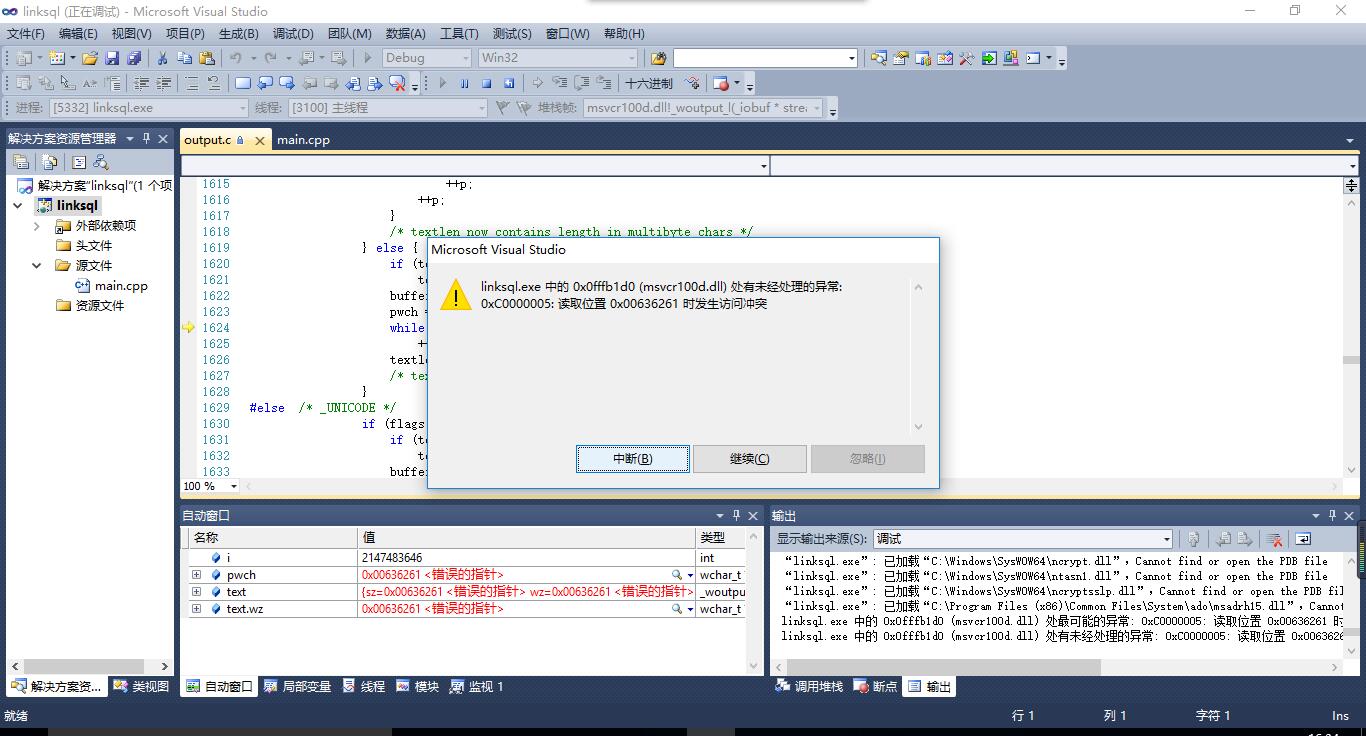Click the Continue debugging play icon
Image resolution: width=1366 pixels, height=736 pixels.
pyautogui.click(x=442, y=83)
